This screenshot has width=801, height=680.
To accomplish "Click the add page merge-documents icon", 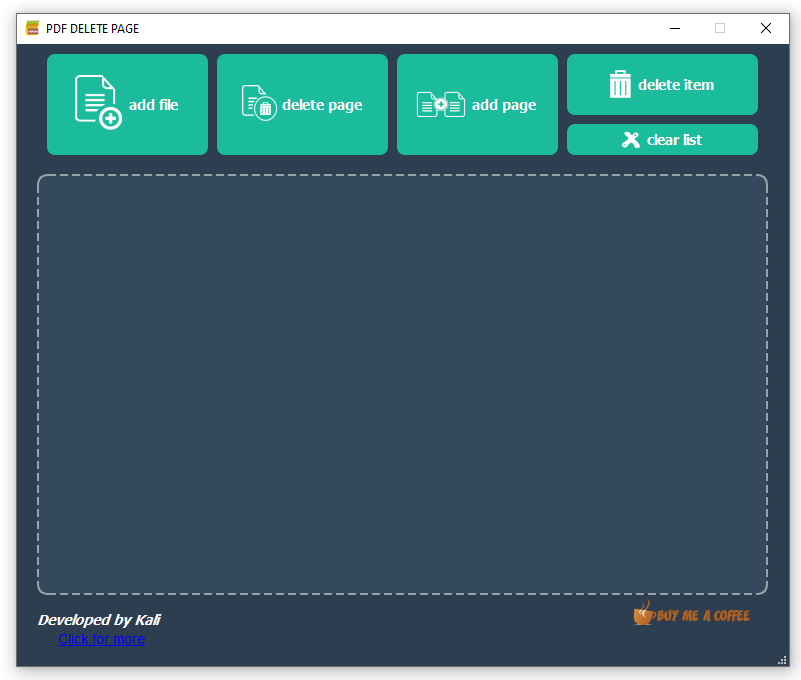I will pos(440,104).
